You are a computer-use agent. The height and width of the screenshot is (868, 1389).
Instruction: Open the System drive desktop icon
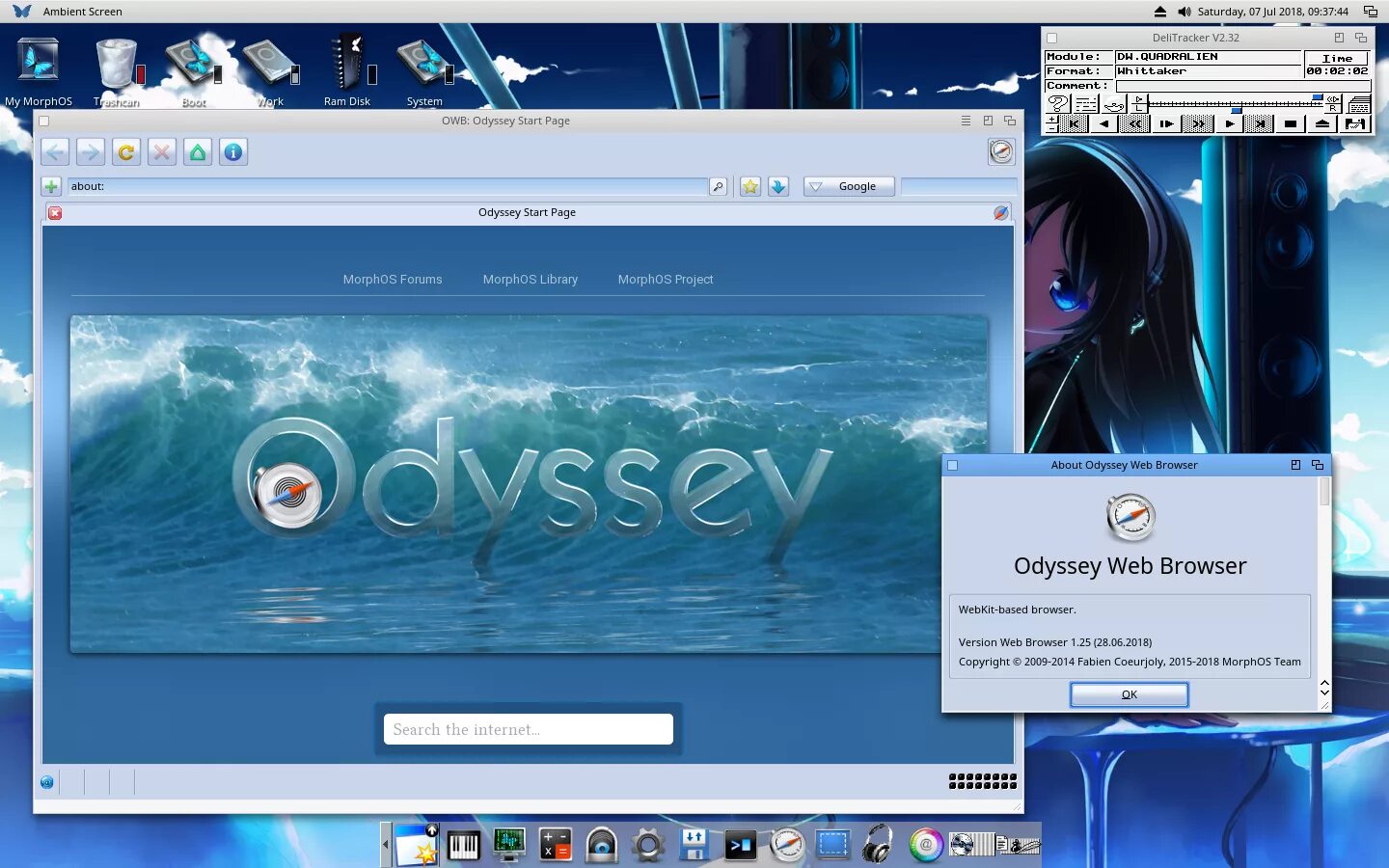[x=422, y=64]
